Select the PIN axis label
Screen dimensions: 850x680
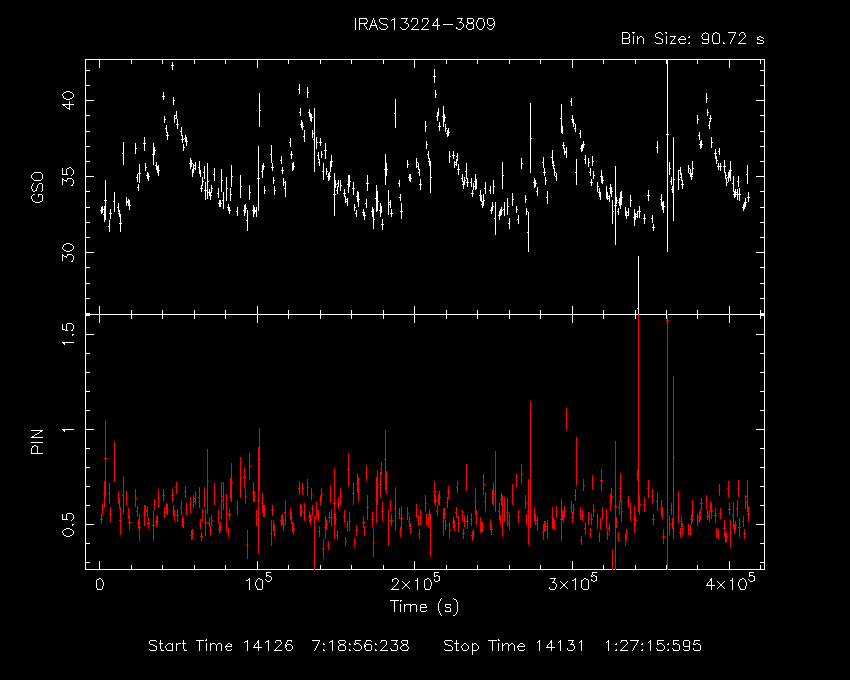[37, 441]
